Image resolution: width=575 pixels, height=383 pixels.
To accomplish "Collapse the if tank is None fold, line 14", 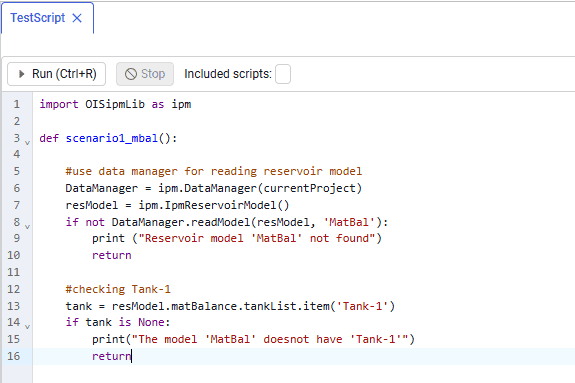I will 27,327.
